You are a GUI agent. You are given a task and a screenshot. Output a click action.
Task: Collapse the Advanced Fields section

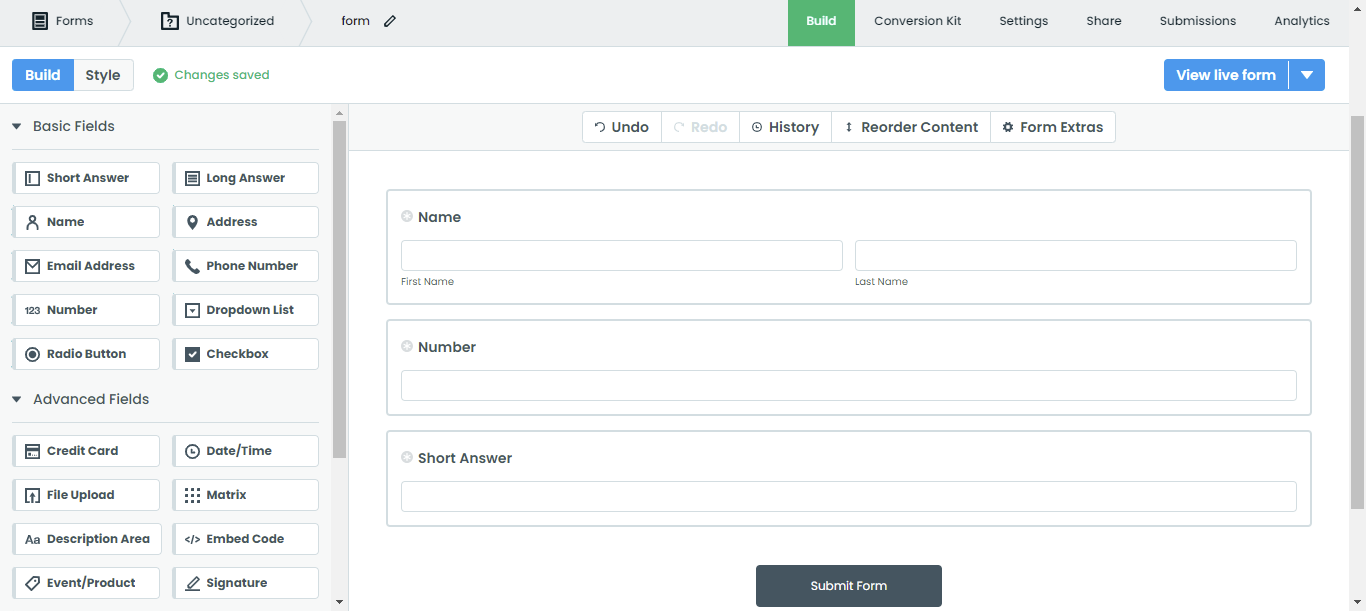click(16, 398)
